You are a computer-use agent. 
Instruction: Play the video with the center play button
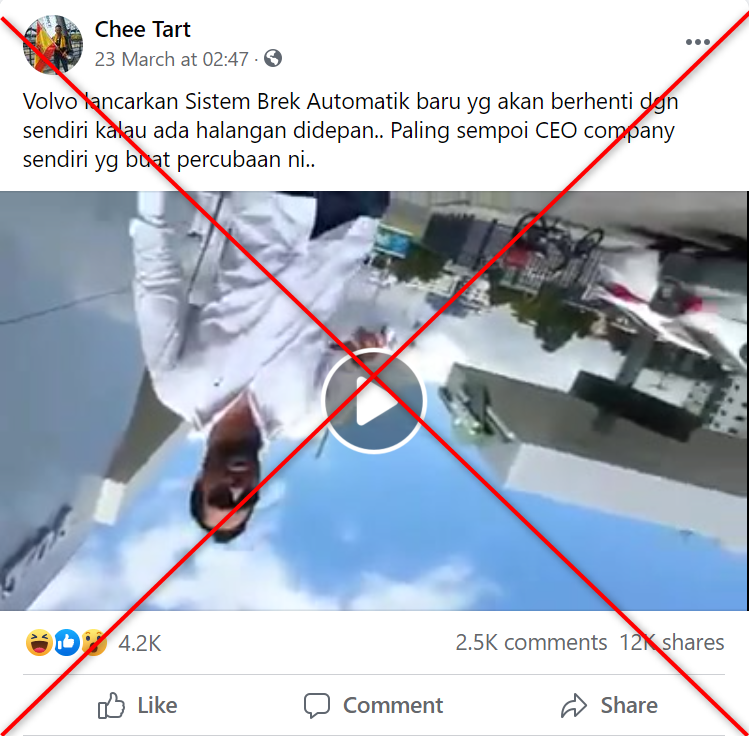pos(374,400)
